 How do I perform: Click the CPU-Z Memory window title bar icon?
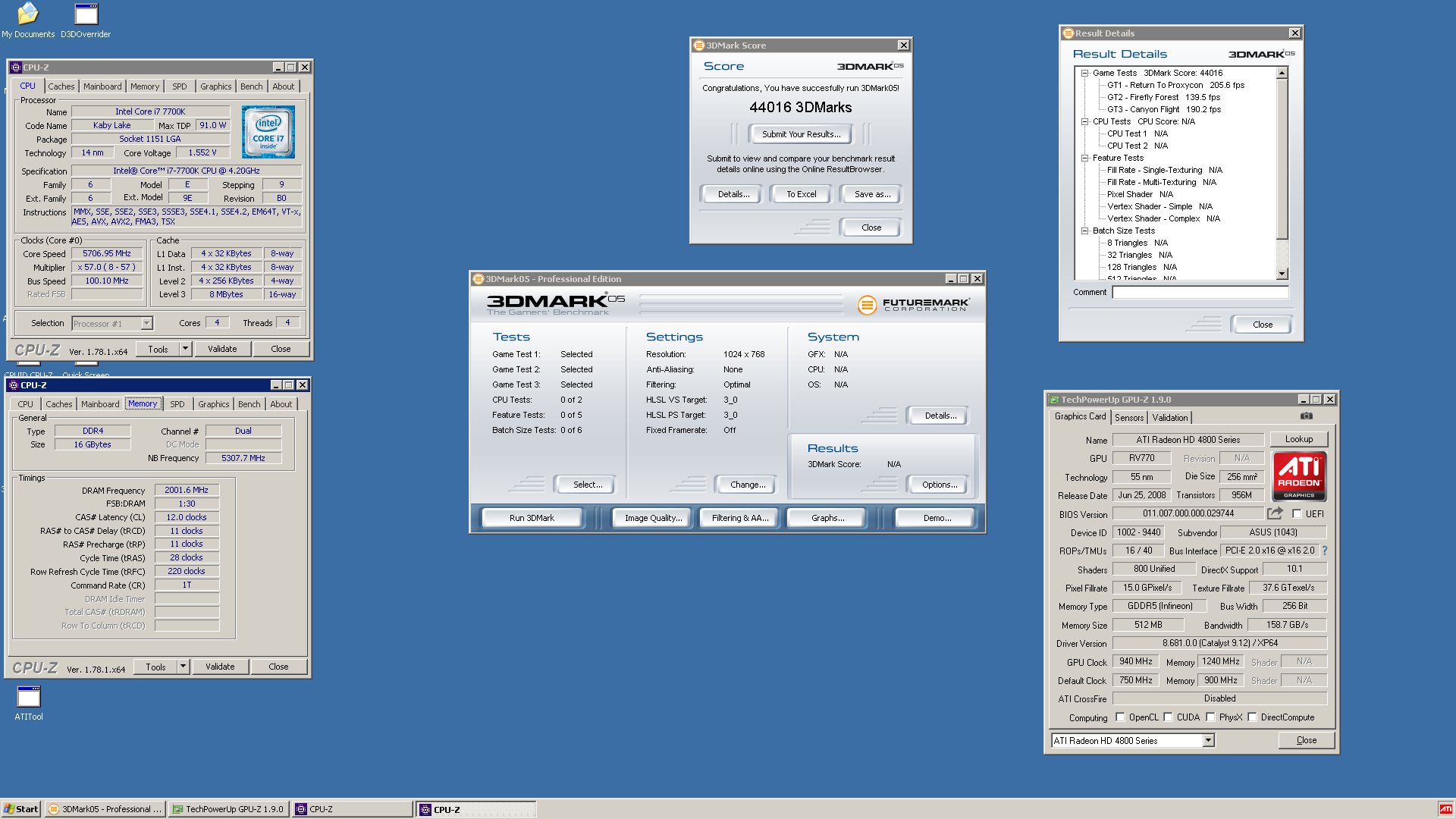coord(13,385)
